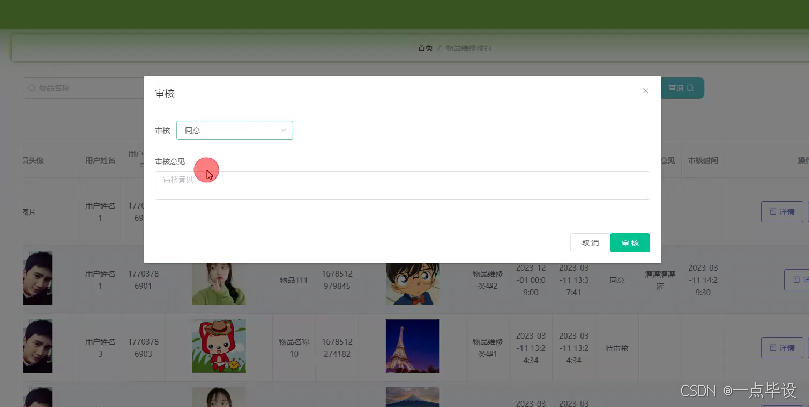Viewport: 809px width, 407px height.
Task: Close the 审核 dialog with the X
Action: (645, 91)
